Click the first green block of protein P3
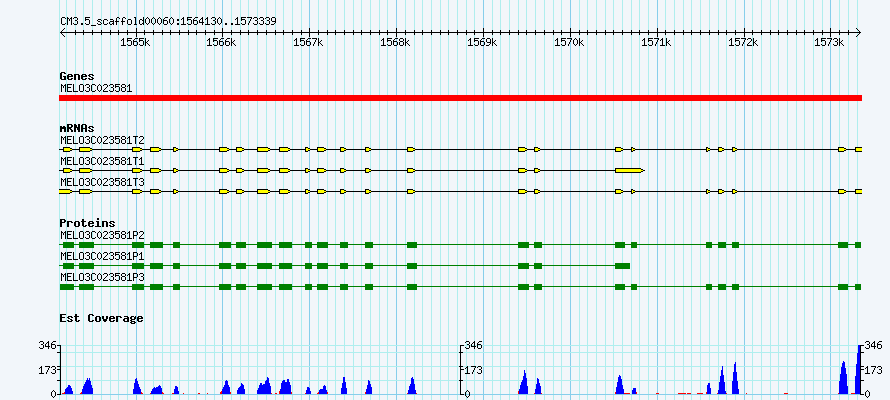890x400 pixels. (67, 287)
